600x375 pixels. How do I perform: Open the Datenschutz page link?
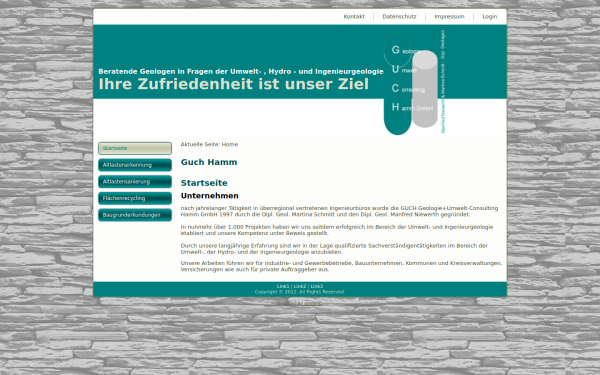[399, 16]
